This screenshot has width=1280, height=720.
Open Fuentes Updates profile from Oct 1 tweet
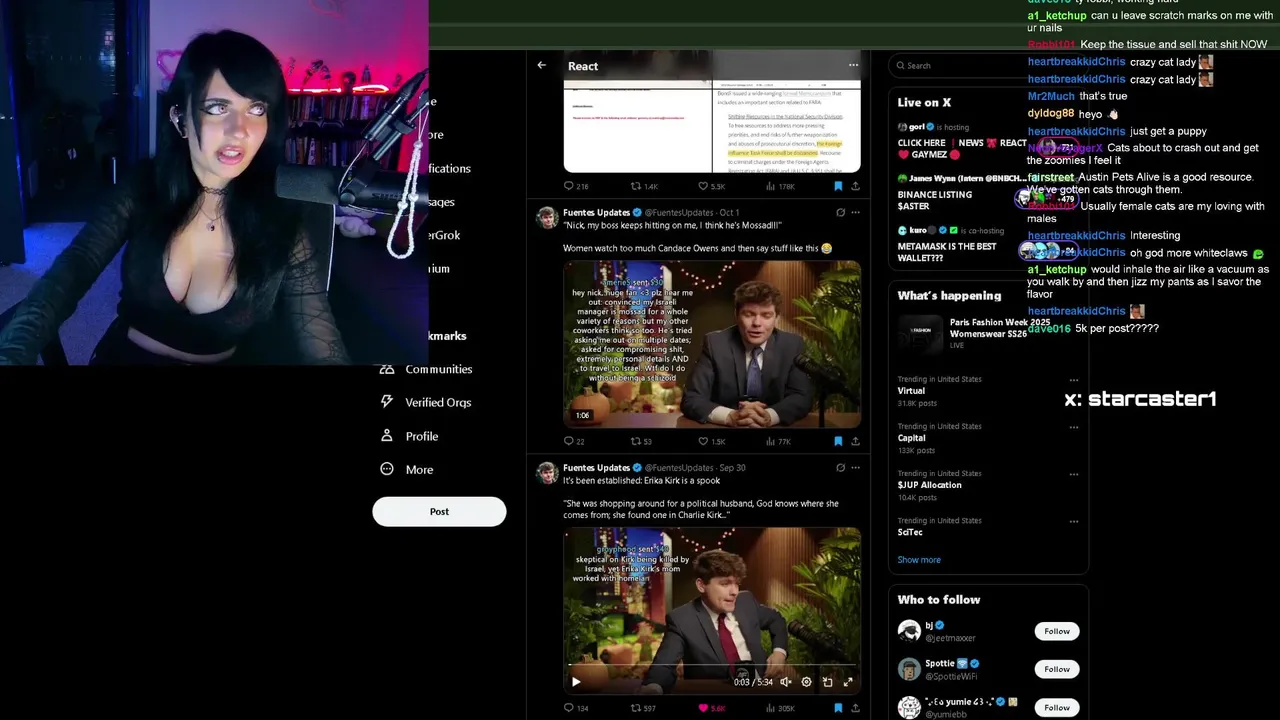pyautogui.click(x=596, y=212)
